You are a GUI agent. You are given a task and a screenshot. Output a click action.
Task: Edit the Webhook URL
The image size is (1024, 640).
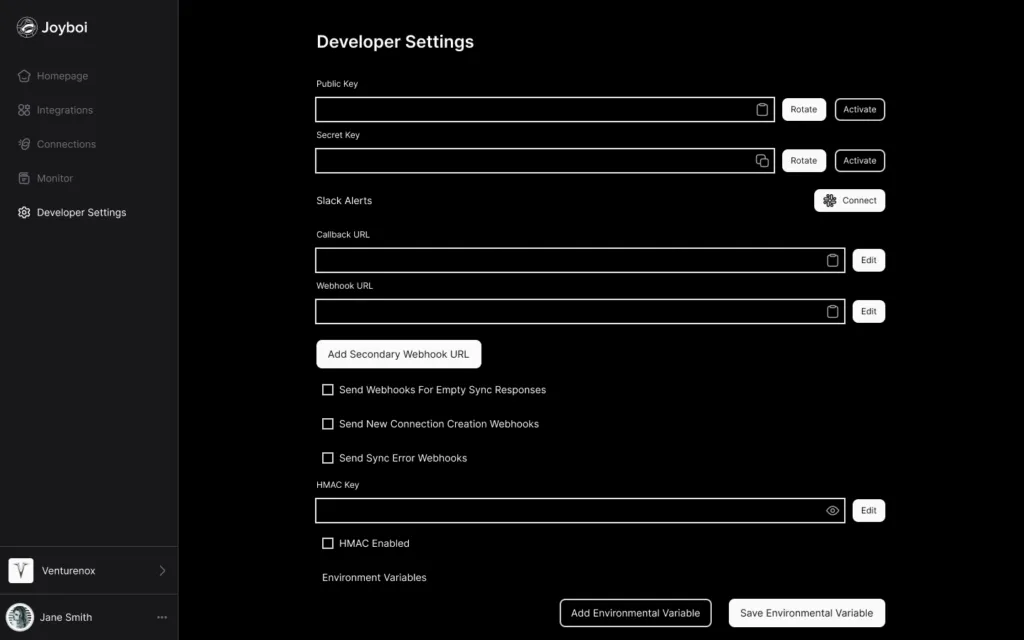869,312
